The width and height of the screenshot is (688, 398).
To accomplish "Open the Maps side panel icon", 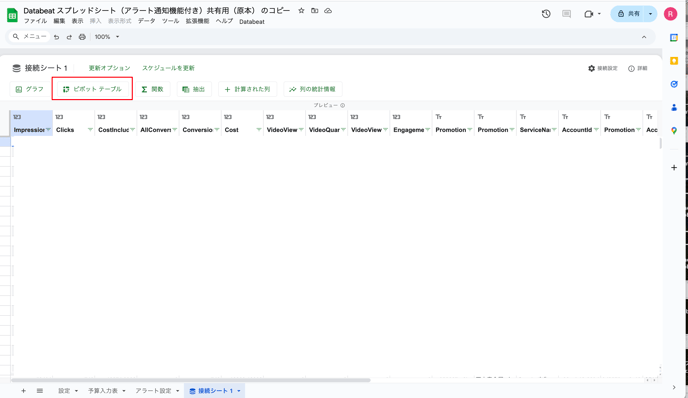I will [674, 130].
